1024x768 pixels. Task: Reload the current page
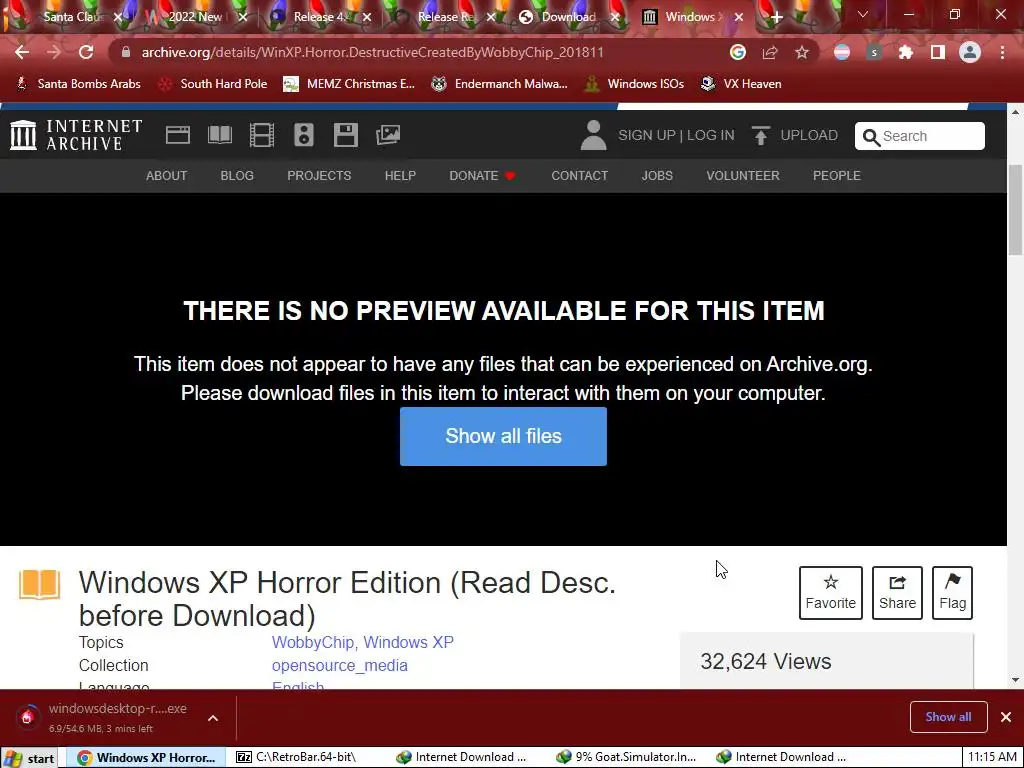tap(86, 52)
